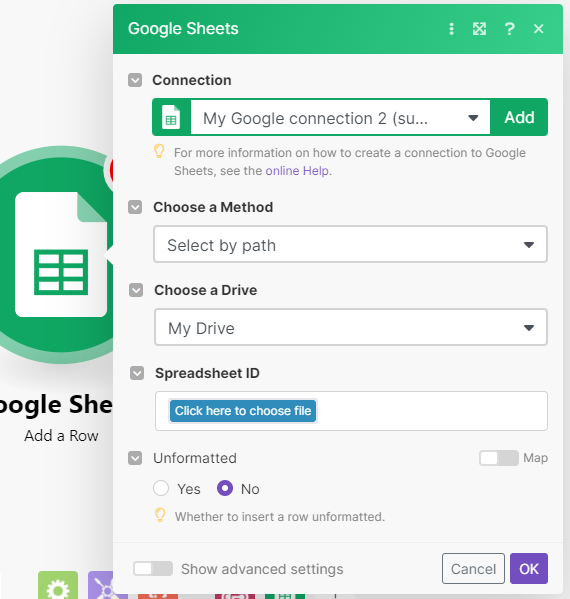Click the 'Whether to insert a row unformatted.' hint
Viewport: 570px width, 599px height.
coord(280,517)
